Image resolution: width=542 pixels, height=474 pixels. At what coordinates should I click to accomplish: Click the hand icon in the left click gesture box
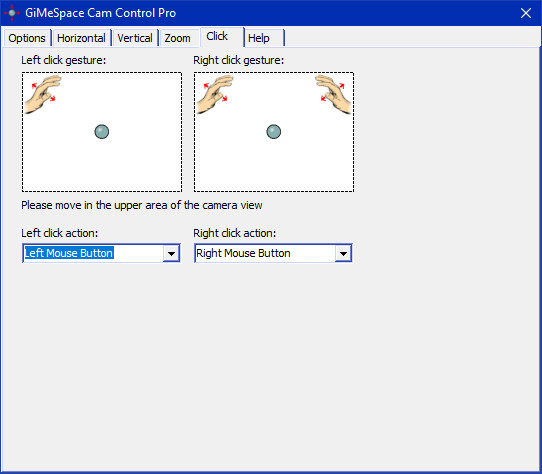[43, 94]
